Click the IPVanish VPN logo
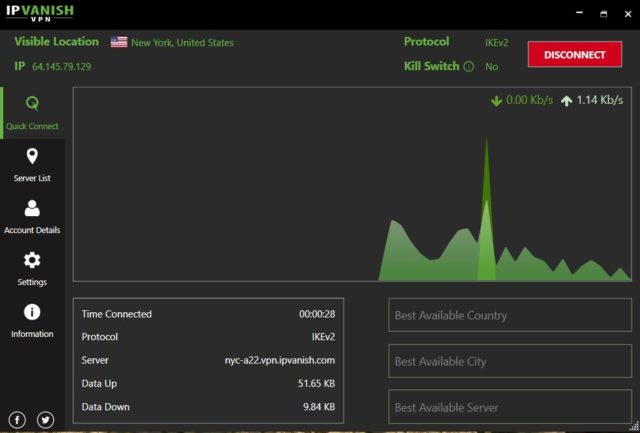 click(x=40, y=13)
